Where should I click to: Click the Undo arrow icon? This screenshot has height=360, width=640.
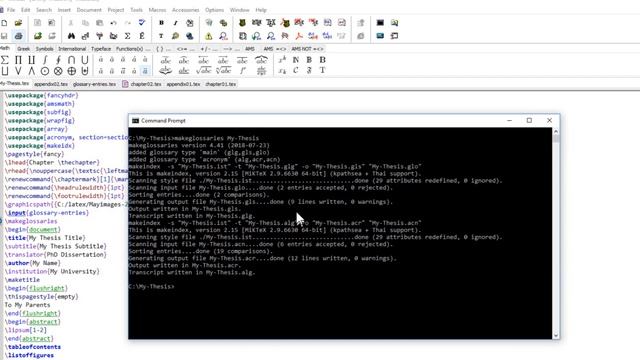pyautogui.click(x=113, y=23)
